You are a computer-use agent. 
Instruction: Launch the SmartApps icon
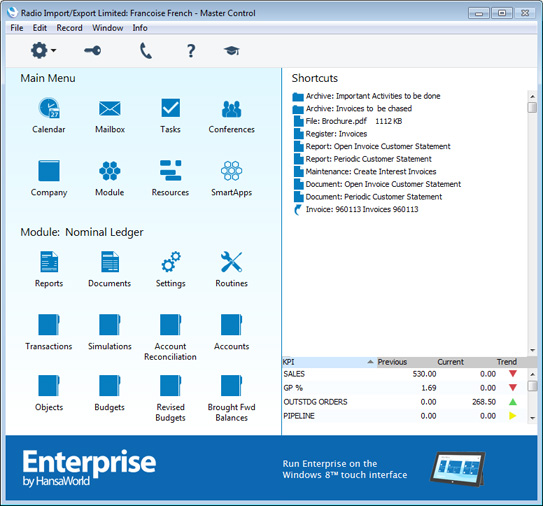231,171
